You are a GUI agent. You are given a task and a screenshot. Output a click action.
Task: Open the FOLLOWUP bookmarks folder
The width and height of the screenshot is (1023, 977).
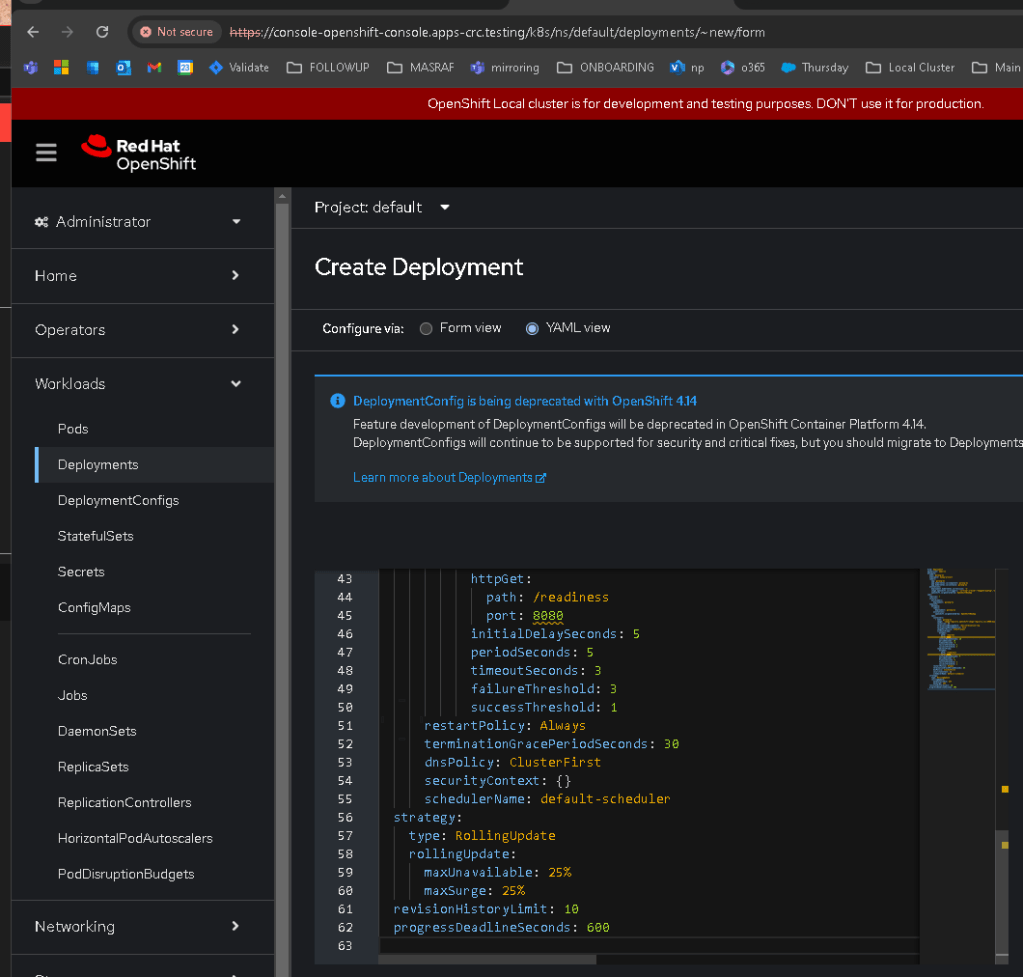click(x=328, y=67)
